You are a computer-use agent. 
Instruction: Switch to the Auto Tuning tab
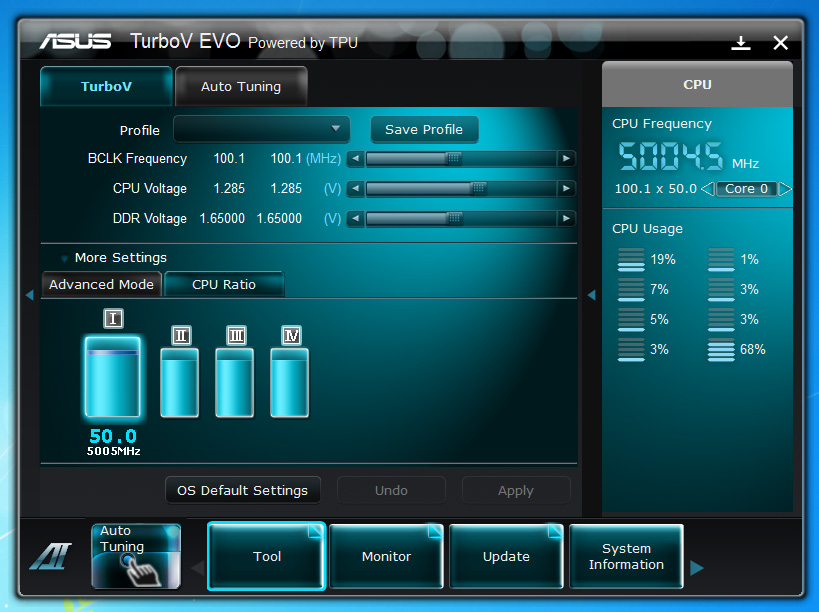tap(241, 86)
